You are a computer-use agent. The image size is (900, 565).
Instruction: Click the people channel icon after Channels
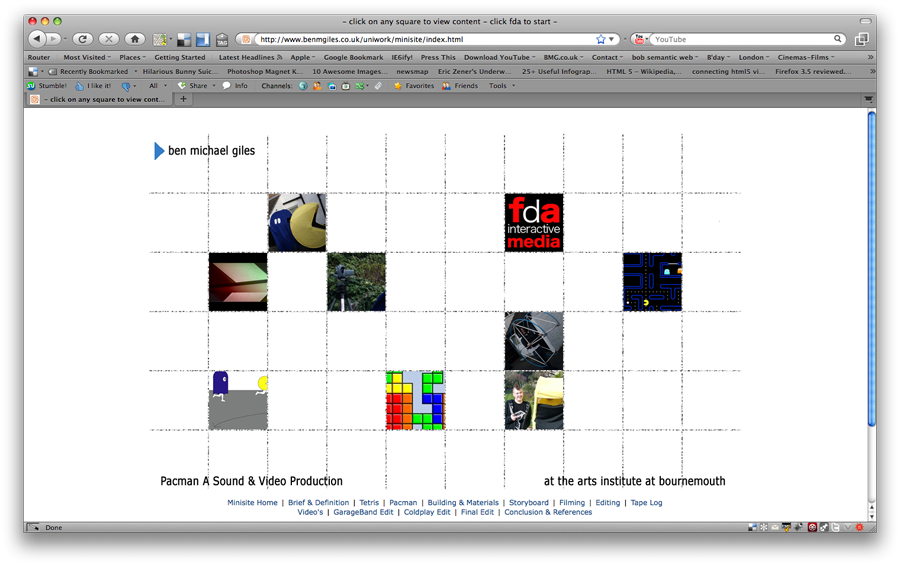[317, 86]
